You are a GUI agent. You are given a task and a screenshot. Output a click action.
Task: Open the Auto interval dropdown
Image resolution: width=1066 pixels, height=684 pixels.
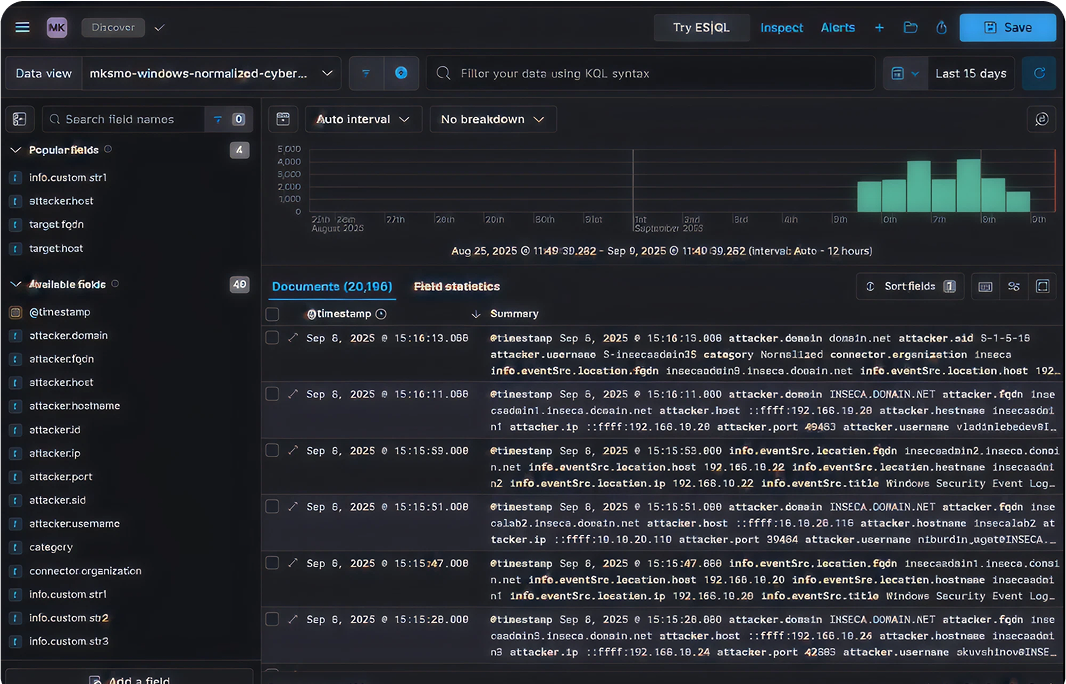[x=363, y=119]
